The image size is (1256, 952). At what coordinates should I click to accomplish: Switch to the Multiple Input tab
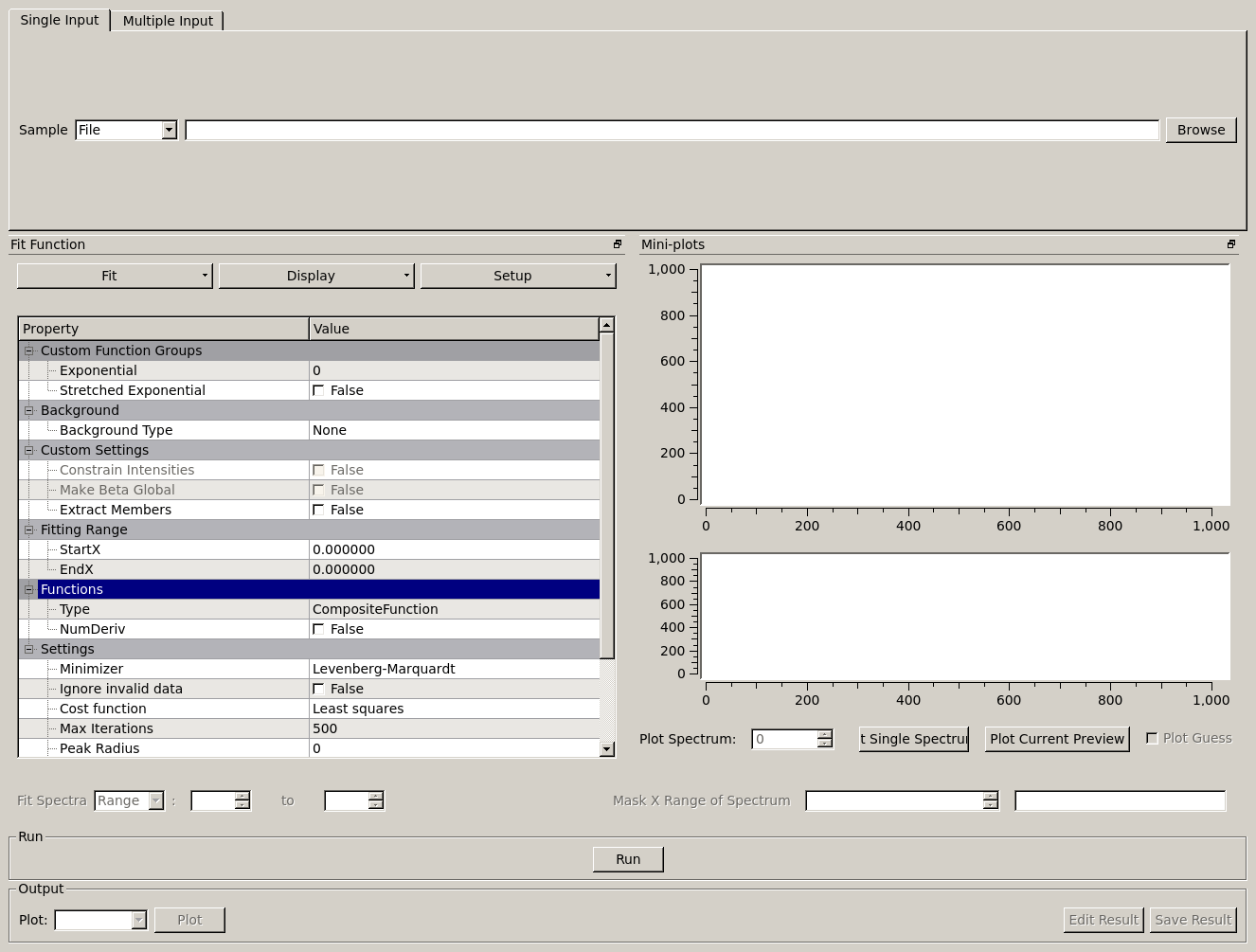coord(168,21)
